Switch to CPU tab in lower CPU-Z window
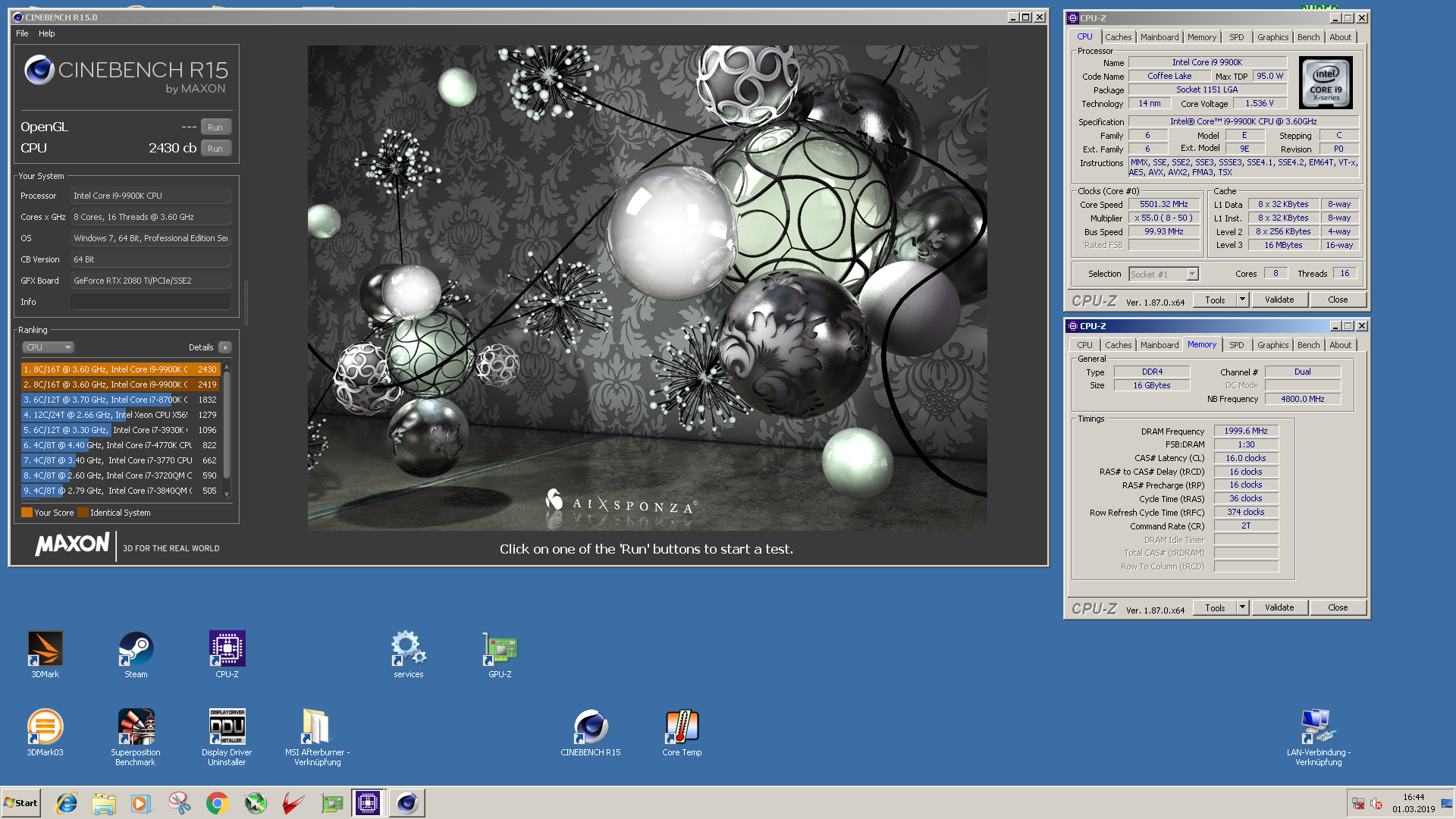The width and height of the screenshot is (1456, 819). click(x=1085, y=345)
